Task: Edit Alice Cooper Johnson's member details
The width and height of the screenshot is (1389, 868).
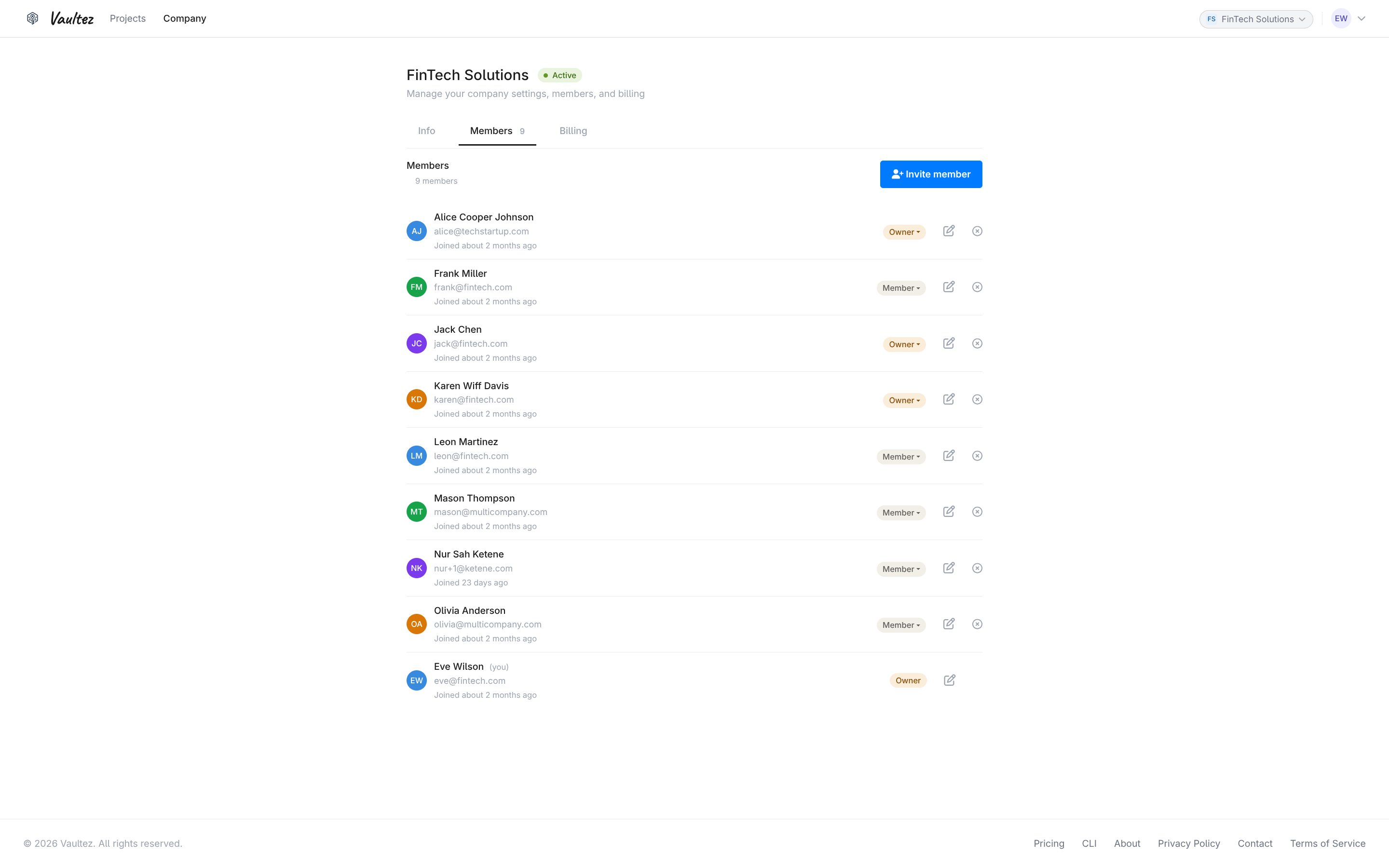Action: click(x=949, y=231)
